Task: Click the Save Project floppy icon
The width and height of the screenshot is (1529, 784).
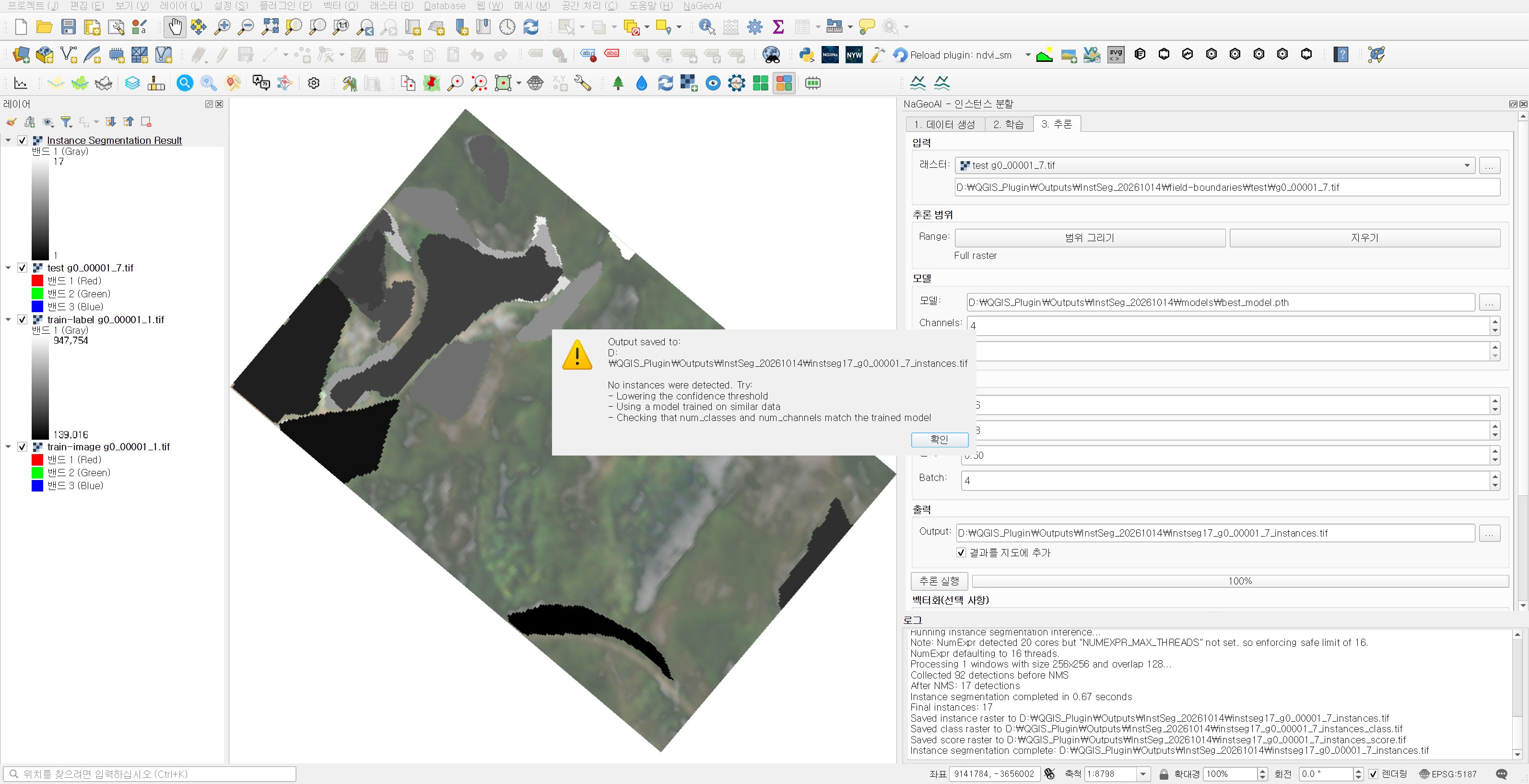Action: click(68, 27)
